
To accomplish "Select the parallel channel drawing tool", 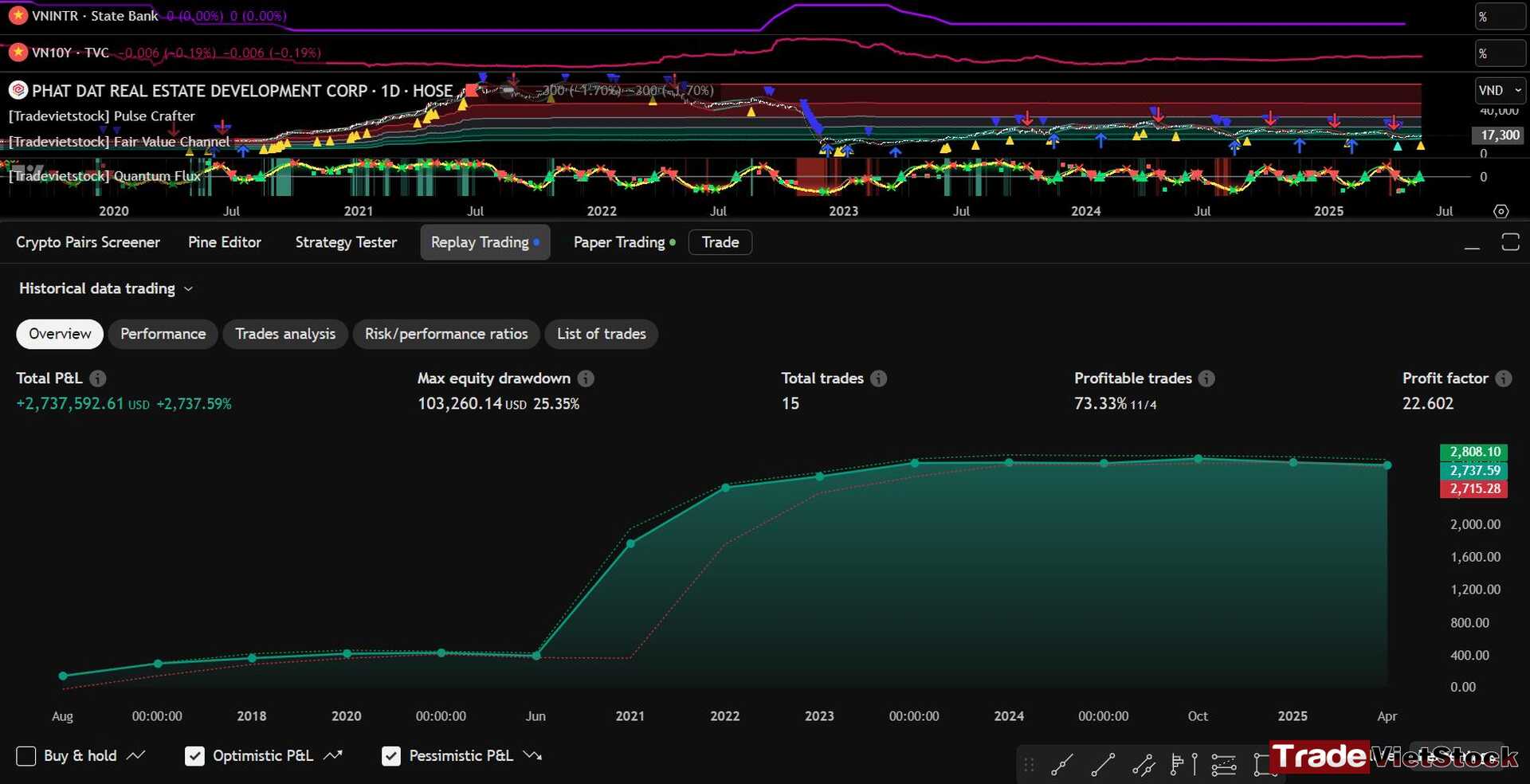I will tap(1144, 765).
